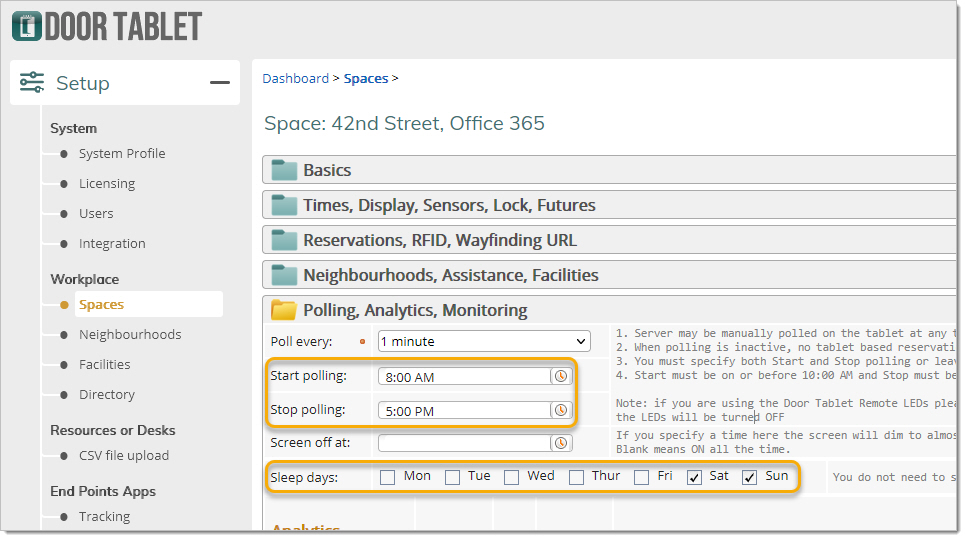This screenshot has height=539, width=965.
Task: Check the Fri sleep day checkbox
Action: 642,477
